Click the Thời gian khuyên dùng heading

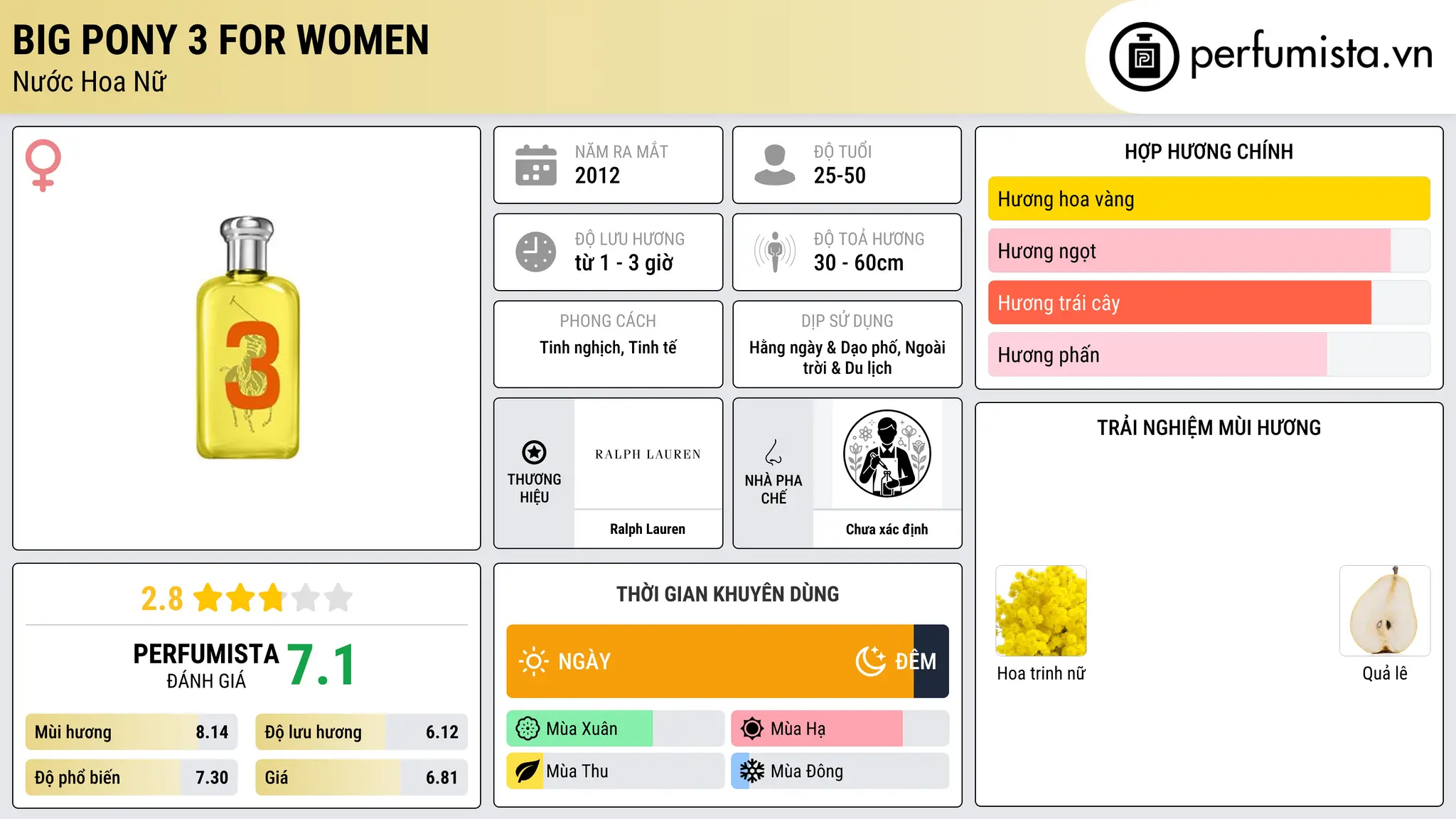click(x=727, y=594)
